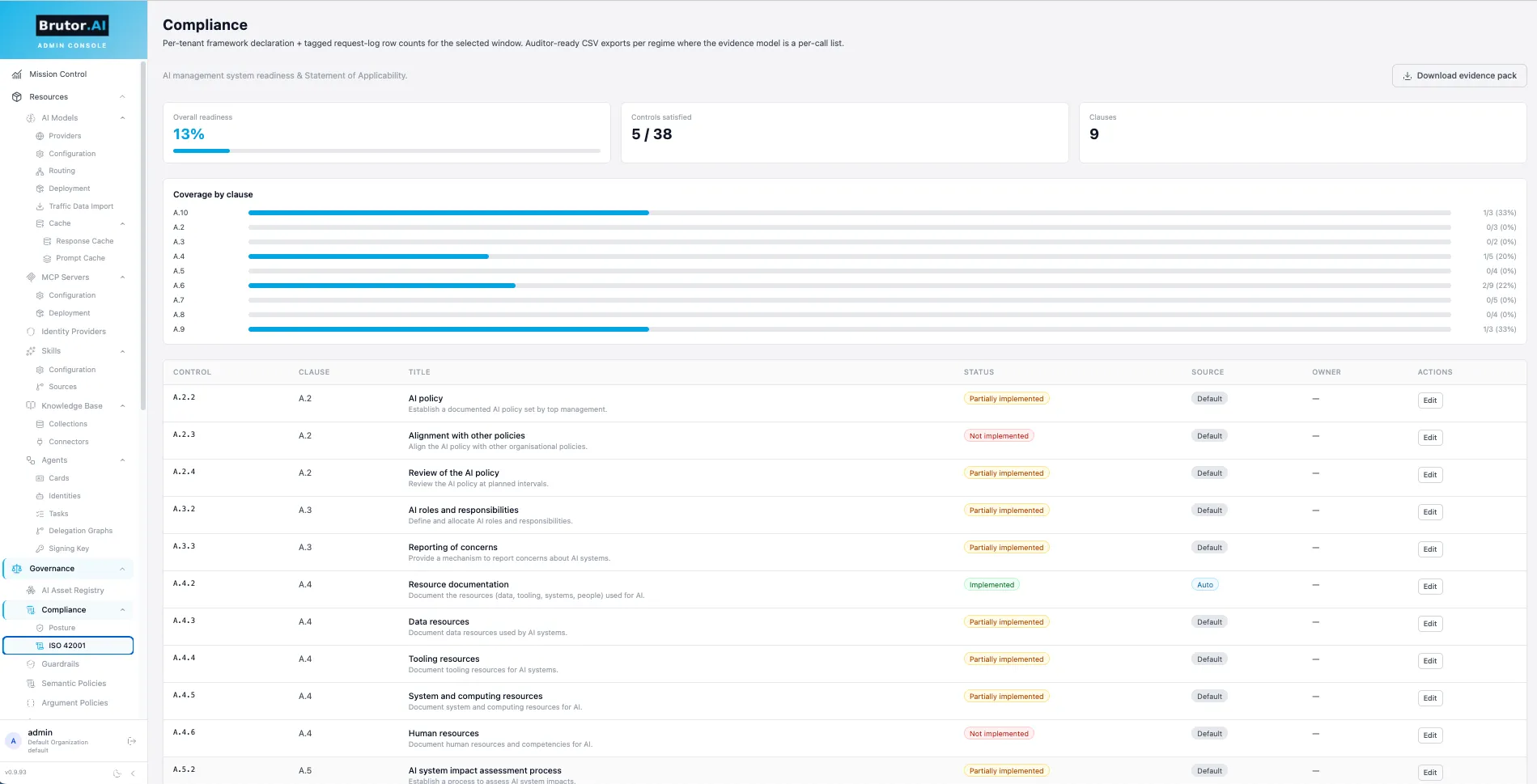Image resolution: width=1537 pixels, height=784 pixels.
Task: Edit control A.2.3 Alignment with other policies
Action: coord(1430,438)
